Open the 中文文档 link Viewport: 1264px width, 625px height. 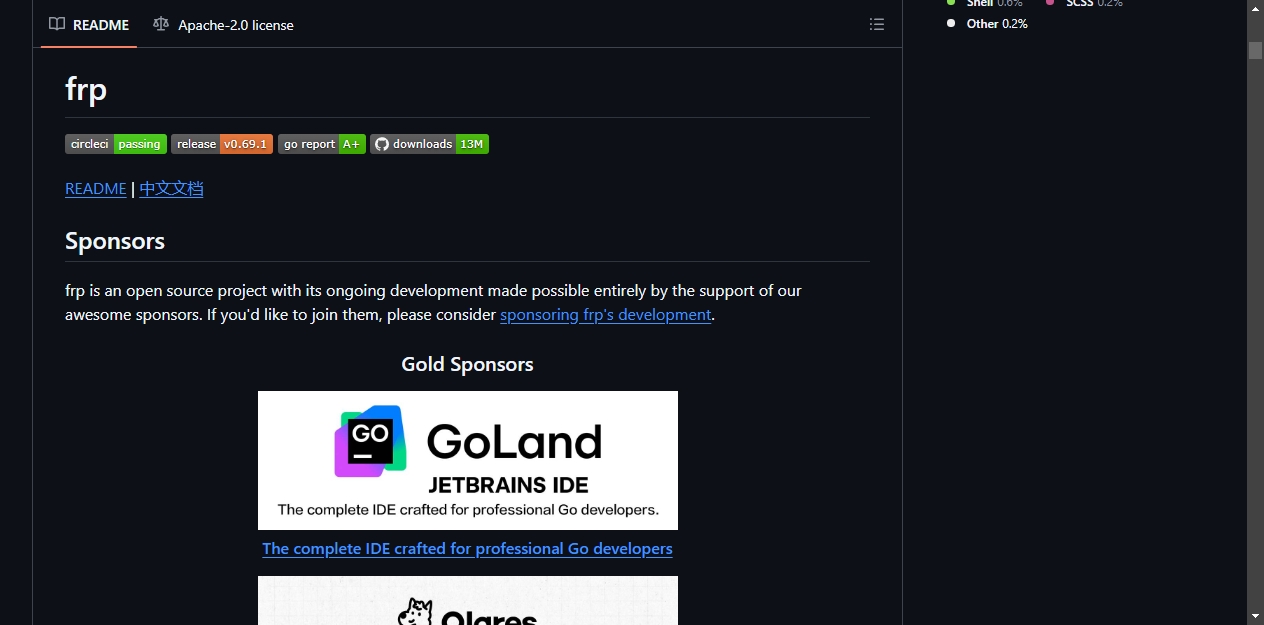pyautogui.click(x=171, y=188)
